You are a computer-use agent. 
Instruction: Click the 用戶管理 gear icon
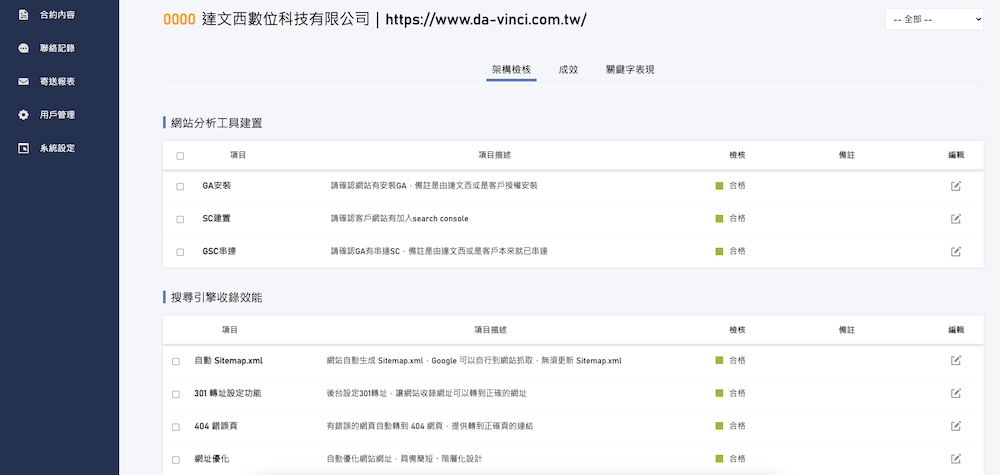[24, 115]
